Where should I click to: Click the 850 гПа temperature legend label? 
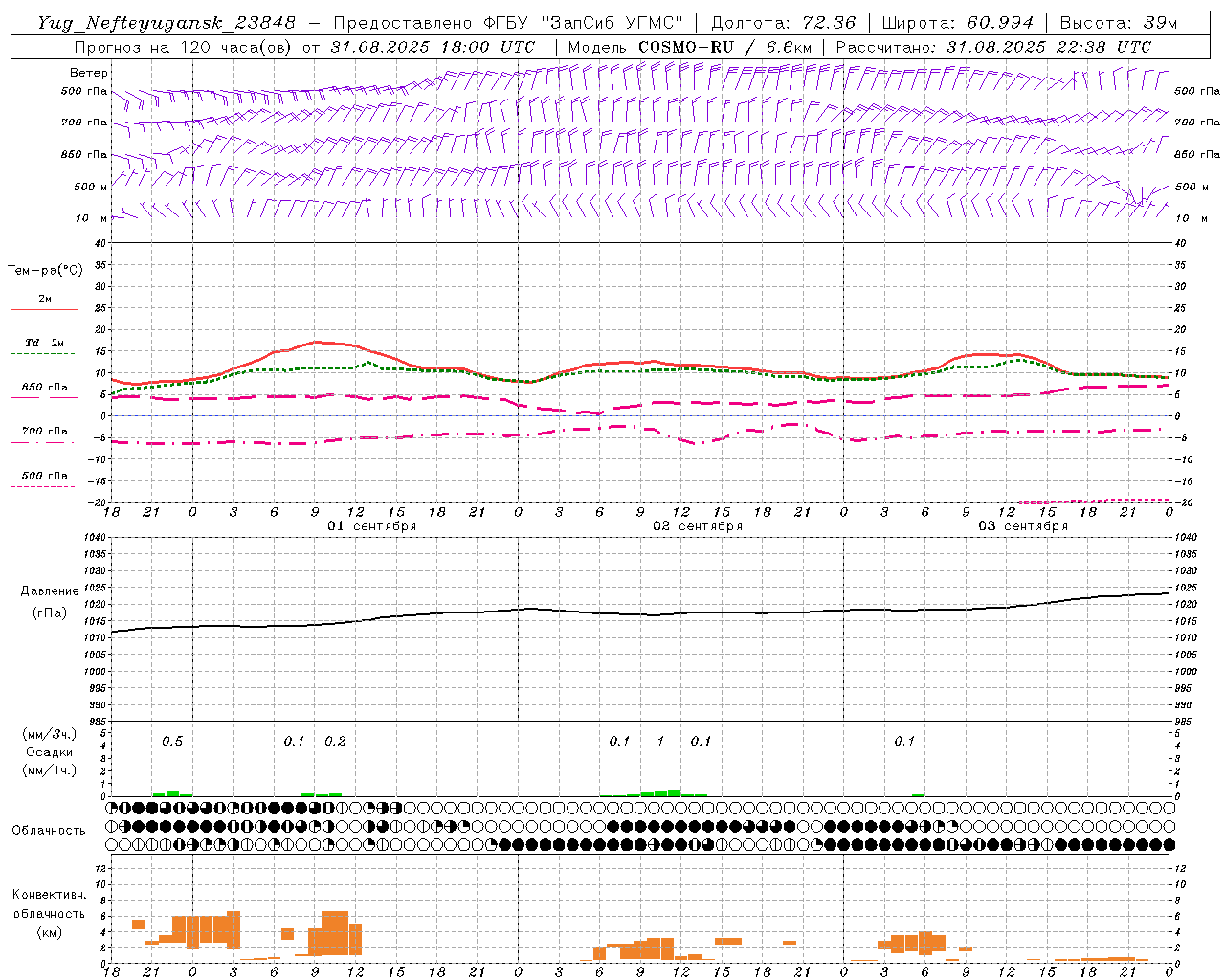click(45, 388)
